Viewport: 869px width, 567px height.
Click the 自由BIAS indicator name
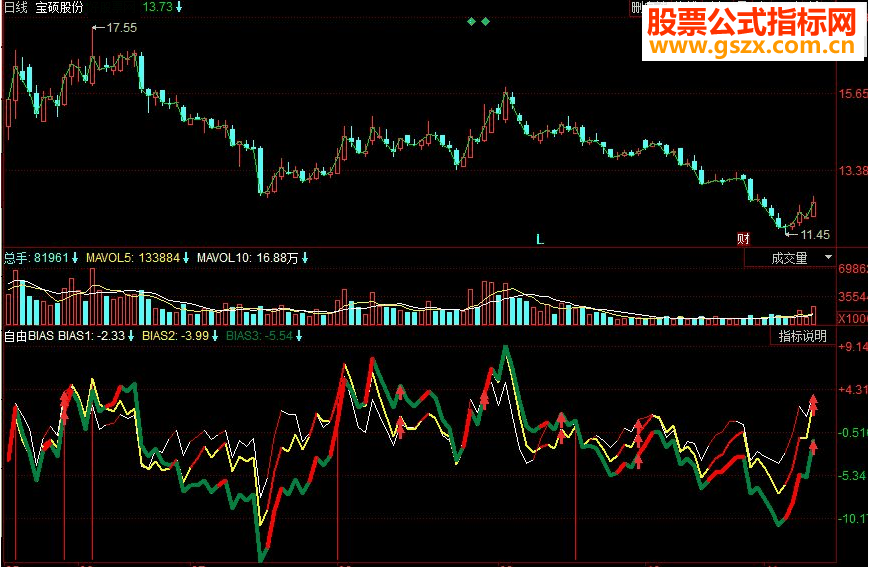29,336
